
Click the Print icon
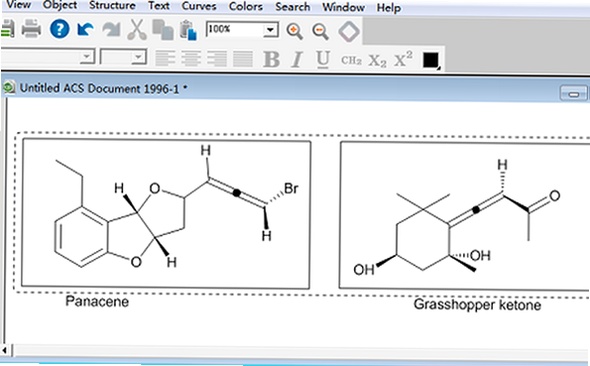click(31, 29)
